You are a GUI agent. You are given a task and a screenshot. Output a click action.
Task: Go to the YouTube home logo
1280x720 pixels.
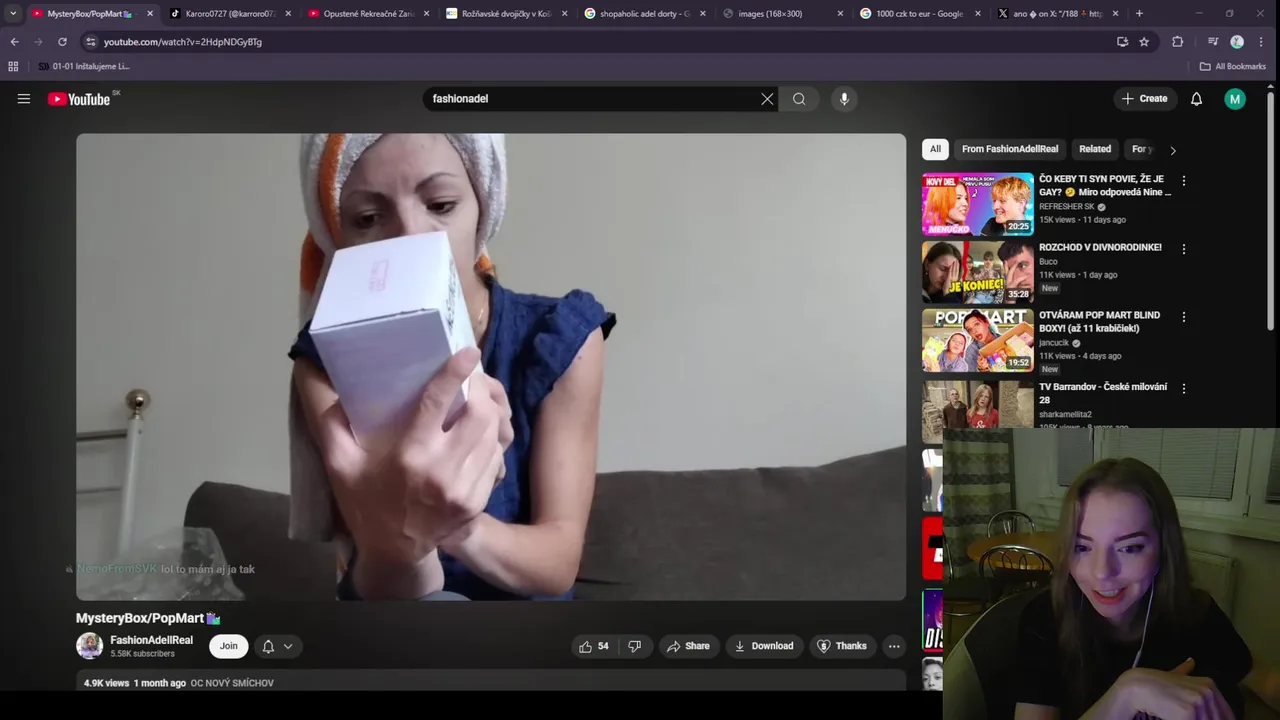(x=79, y=99)
